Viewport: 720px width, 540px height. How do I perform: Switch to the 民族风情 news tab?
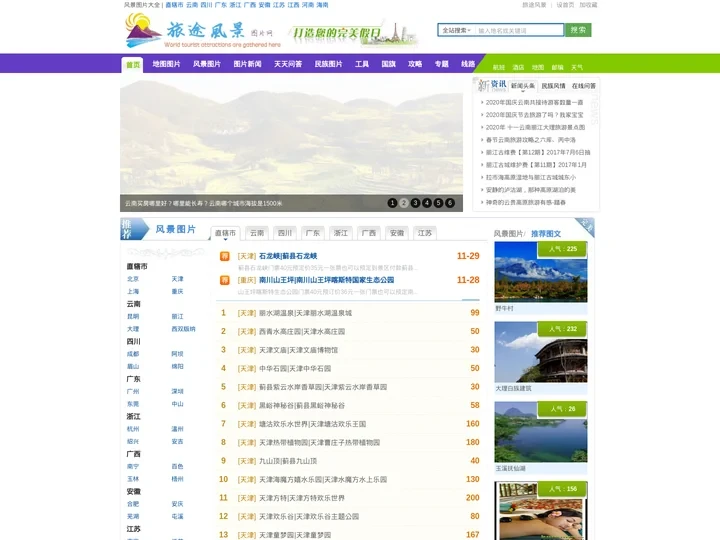pyautogui.click(x=553, y=86)
